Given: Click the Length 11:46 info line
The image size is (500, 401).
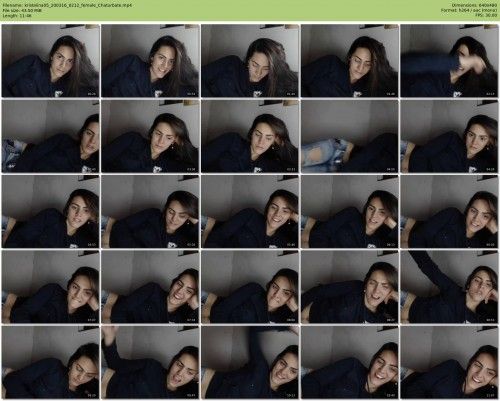Looking at the screenshot, I should pos(17,15).
